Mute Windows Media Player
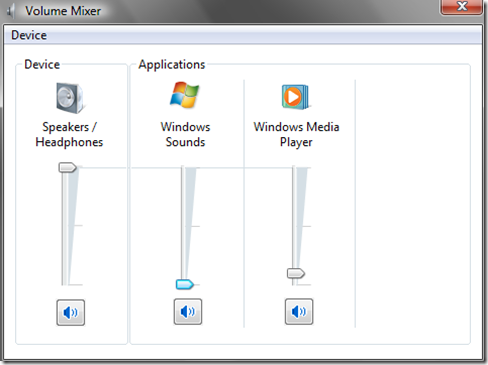 point(299,312)
